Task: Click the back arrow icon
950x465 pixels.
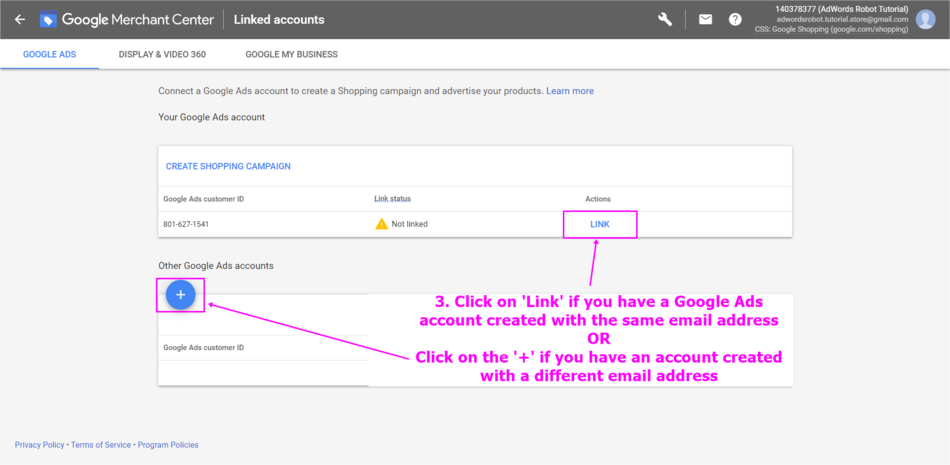Action: pos(20,19)
